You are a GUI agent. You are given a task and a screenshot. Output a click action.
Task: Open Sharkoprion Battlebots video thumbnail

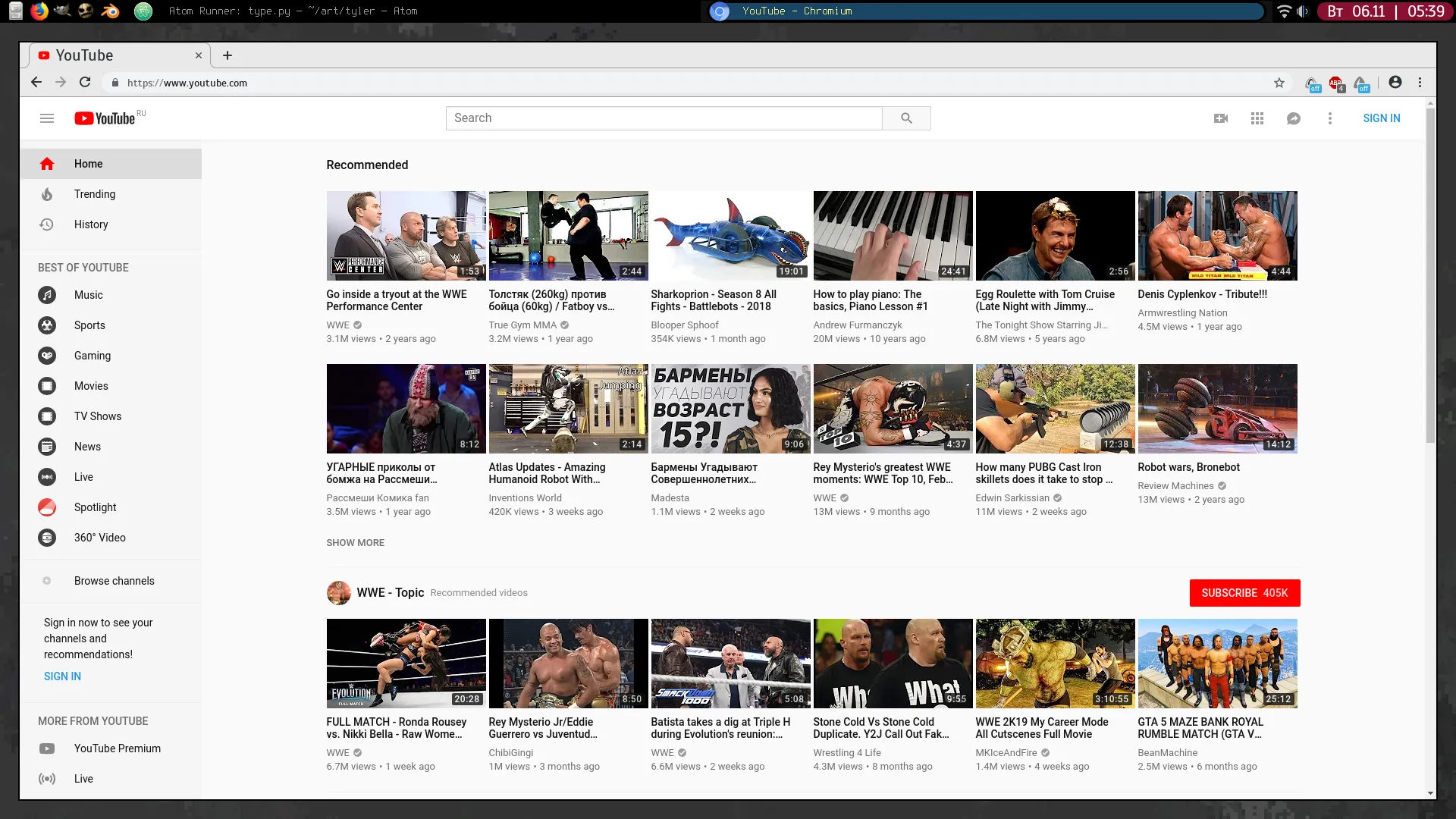point(730,236)
